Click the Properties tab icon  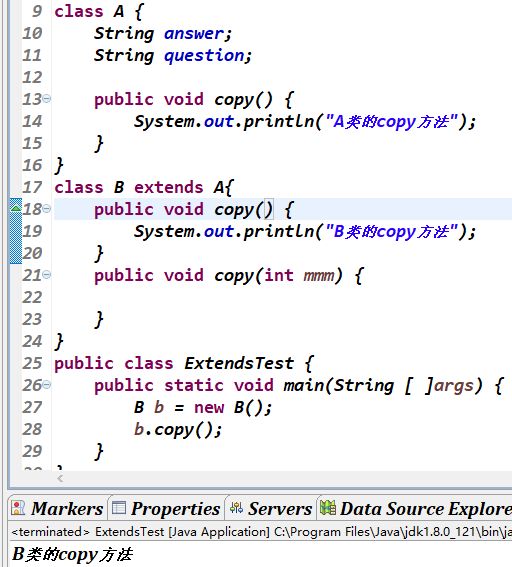(x=119, y=508)
